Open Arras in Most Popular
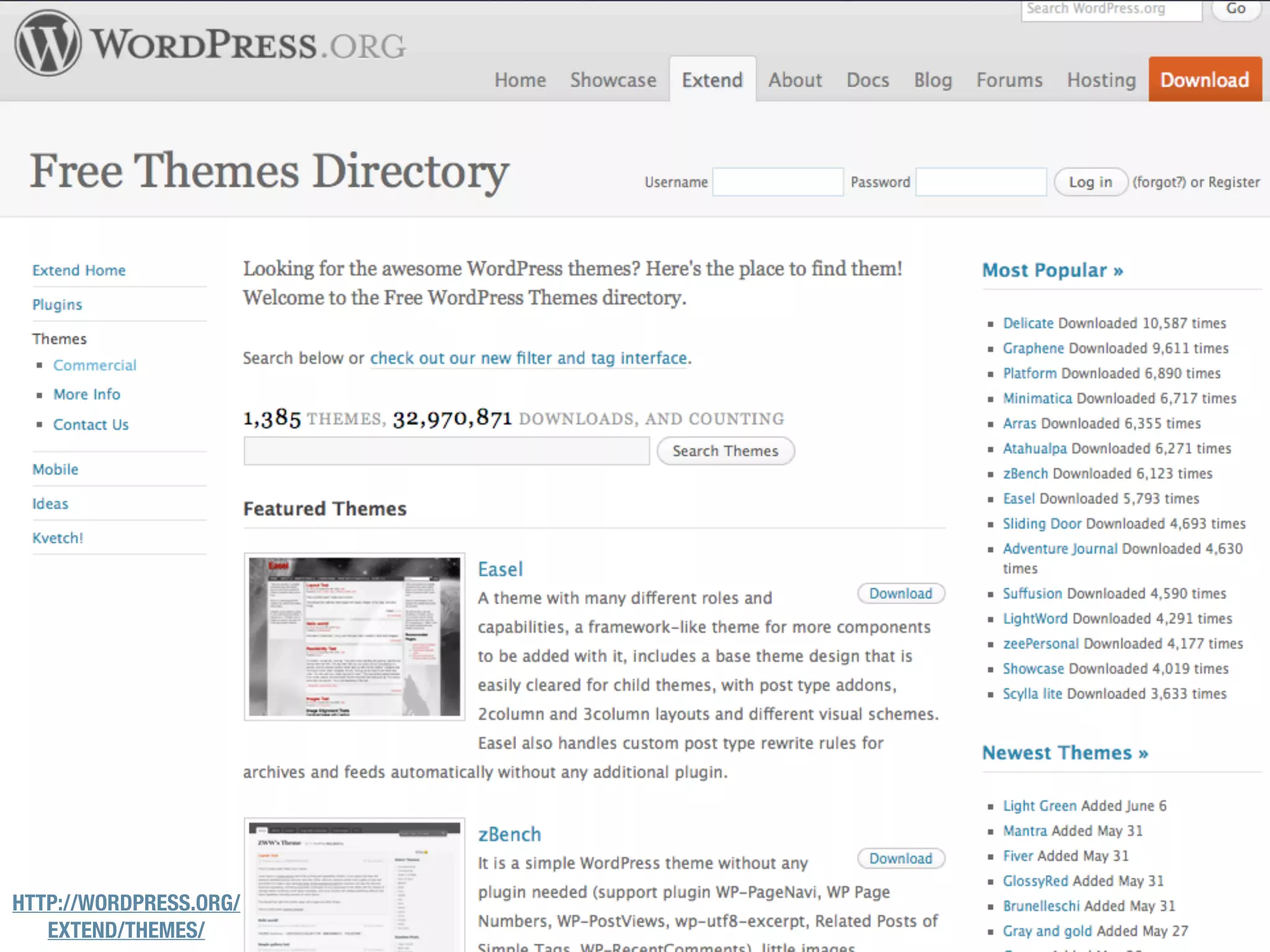 click(x=1019, y=423)
